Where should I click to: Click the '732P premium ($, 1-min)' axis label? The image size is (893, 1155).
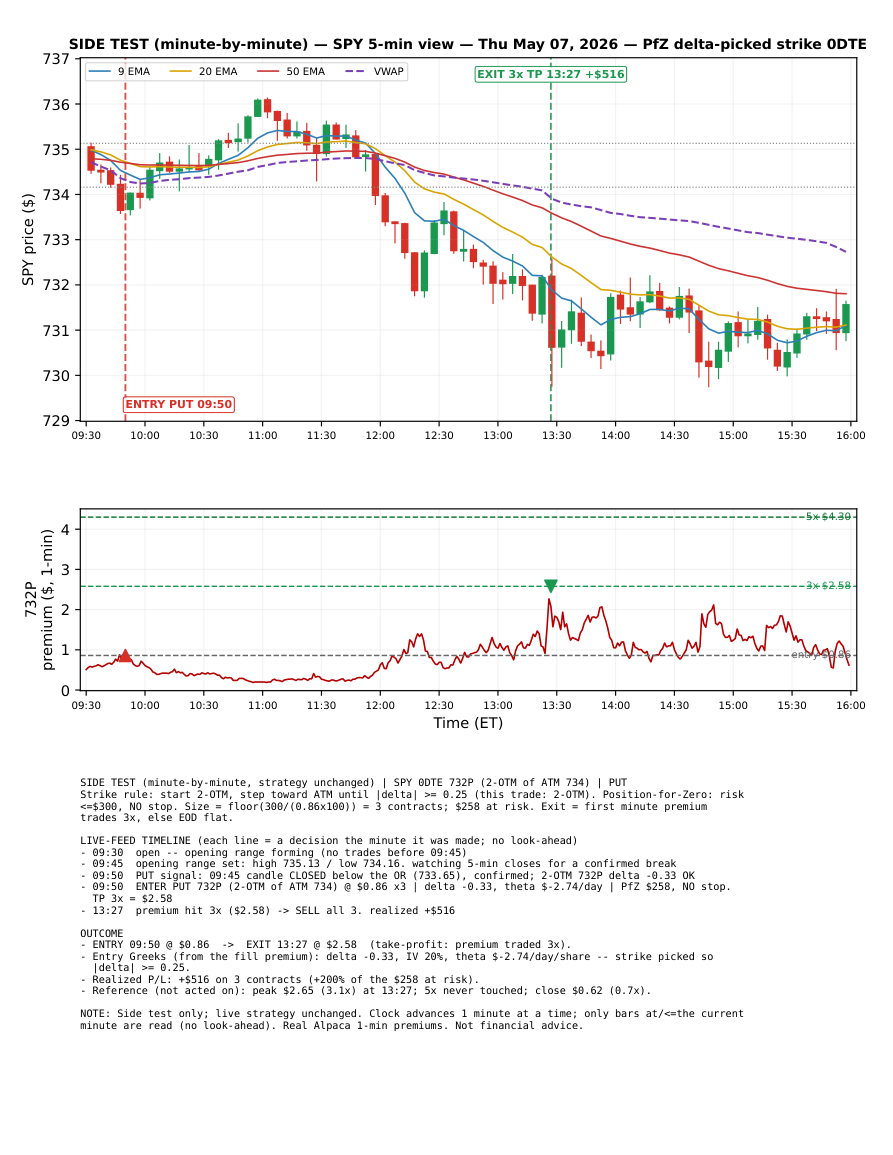(x=38, y=600)
